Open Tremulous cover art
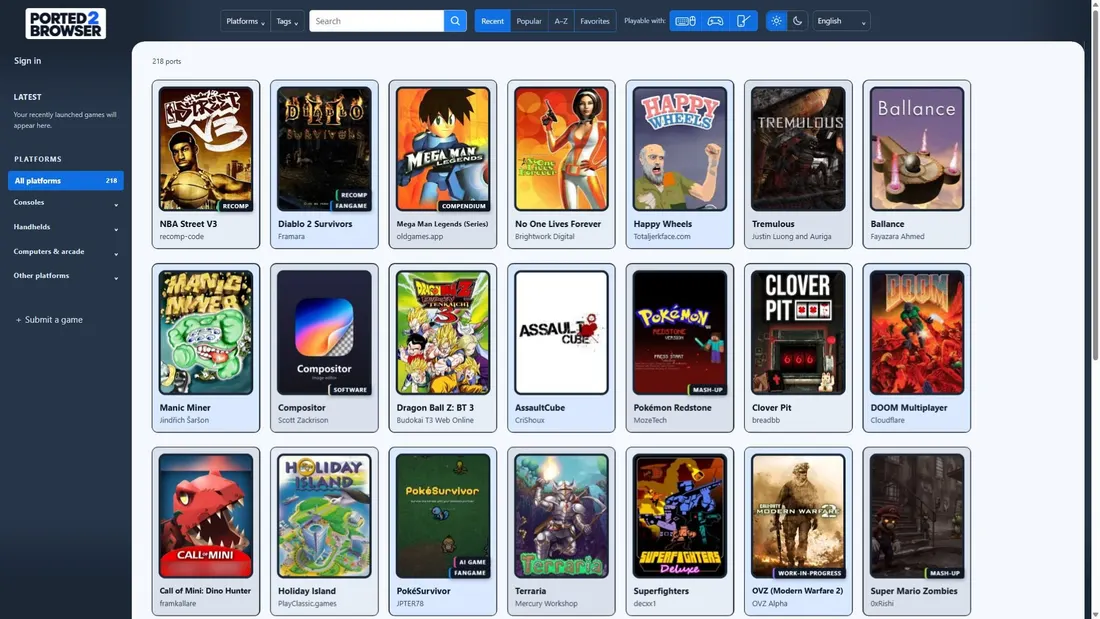Image resolution: width=1100 pixels, height=619 pixels. pos(798,149)
